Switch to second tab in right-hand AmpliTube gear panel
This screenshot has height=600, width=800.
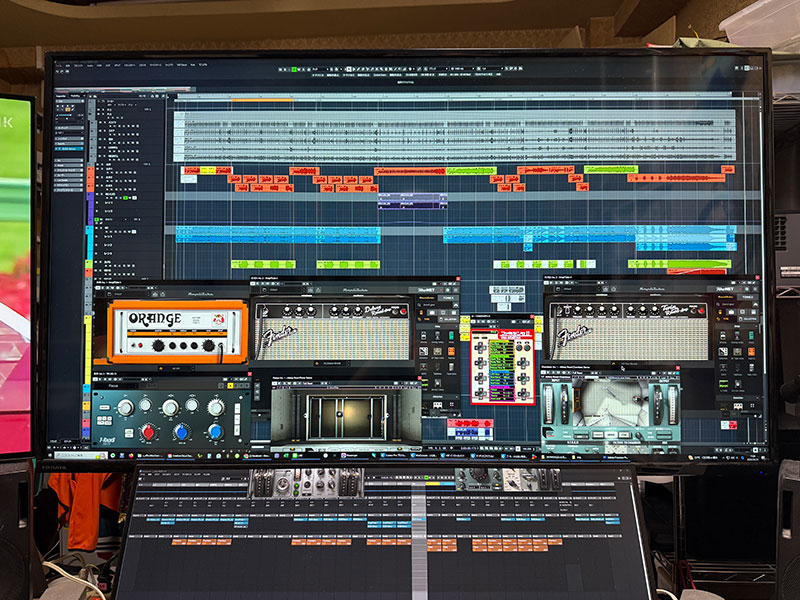point(747,297)
